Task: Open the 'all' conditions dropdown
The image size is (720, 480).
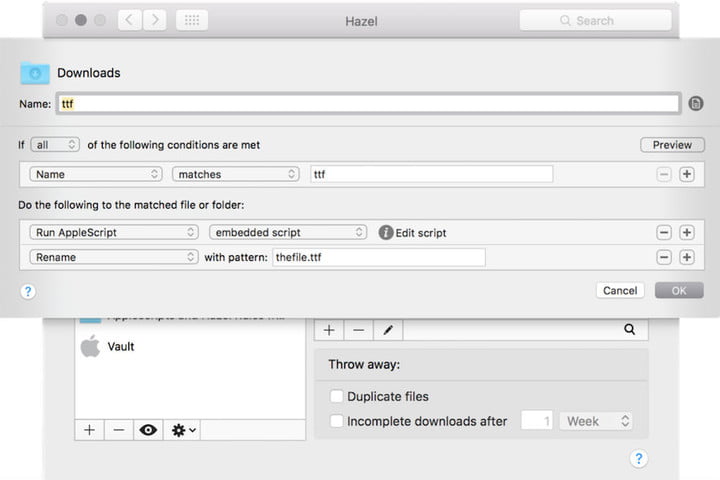Action: [55, 145]
